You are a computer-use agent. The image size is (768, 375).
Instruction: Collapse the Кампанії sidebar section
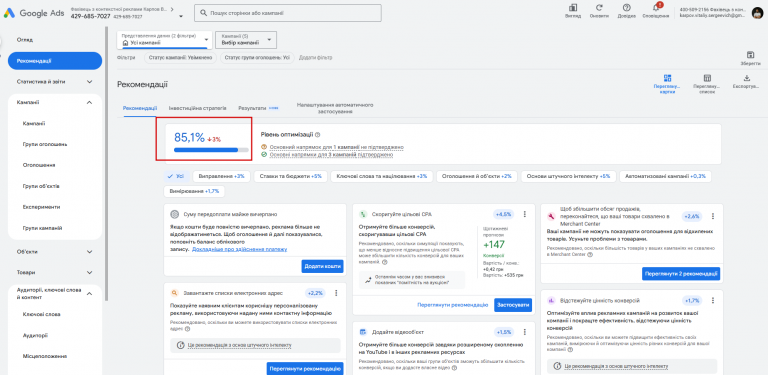click(89, 102)
